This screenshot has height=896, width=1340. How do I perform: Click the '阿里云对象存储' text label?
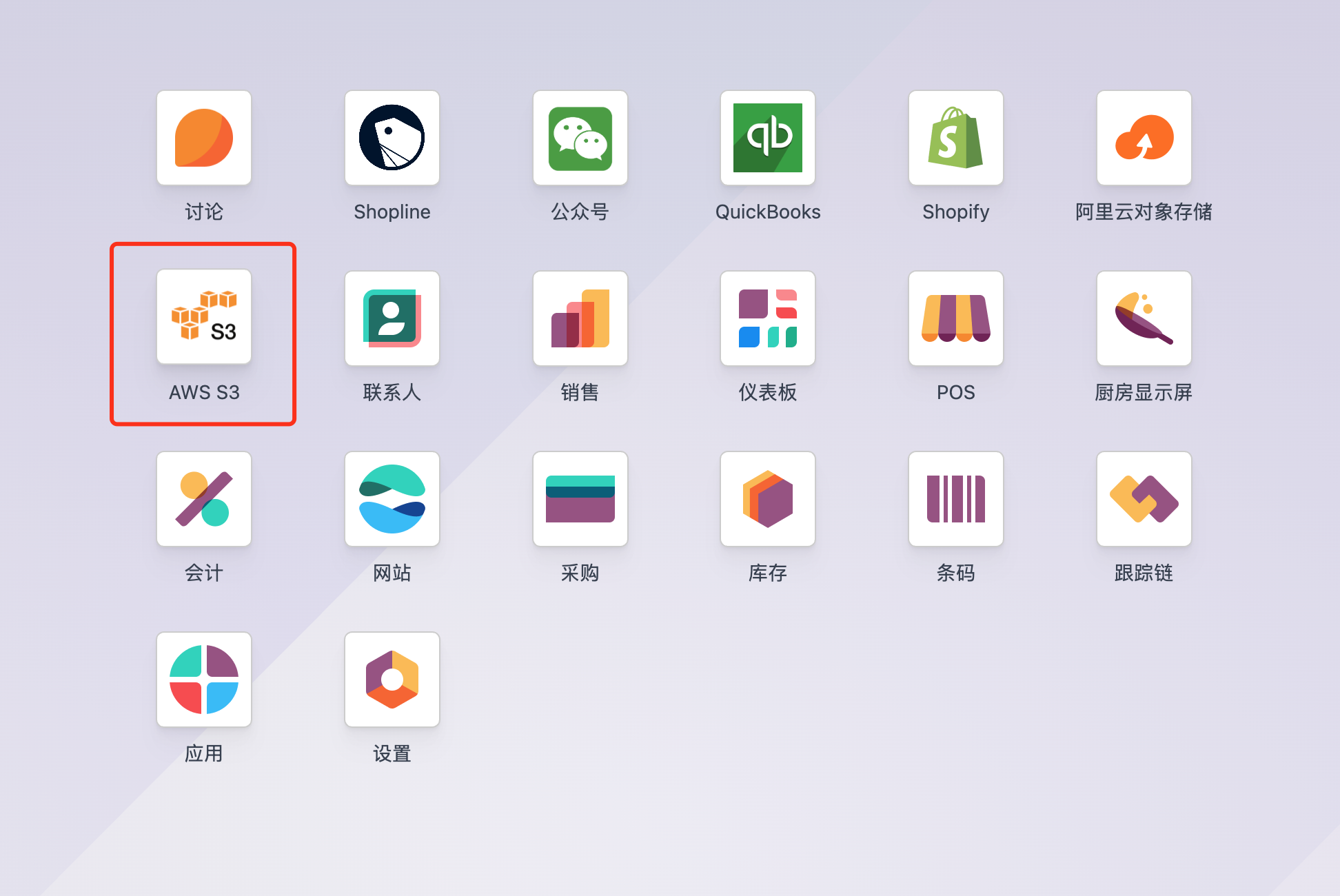(1144, 212)
